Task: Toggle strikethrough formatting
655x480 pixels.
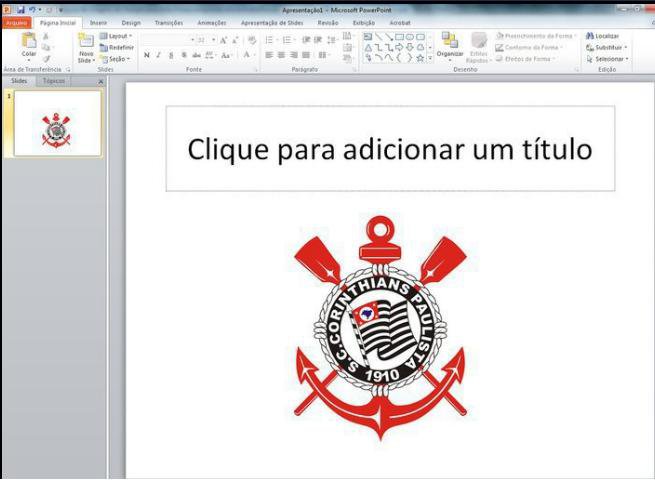Action: (x=196, y=55)
